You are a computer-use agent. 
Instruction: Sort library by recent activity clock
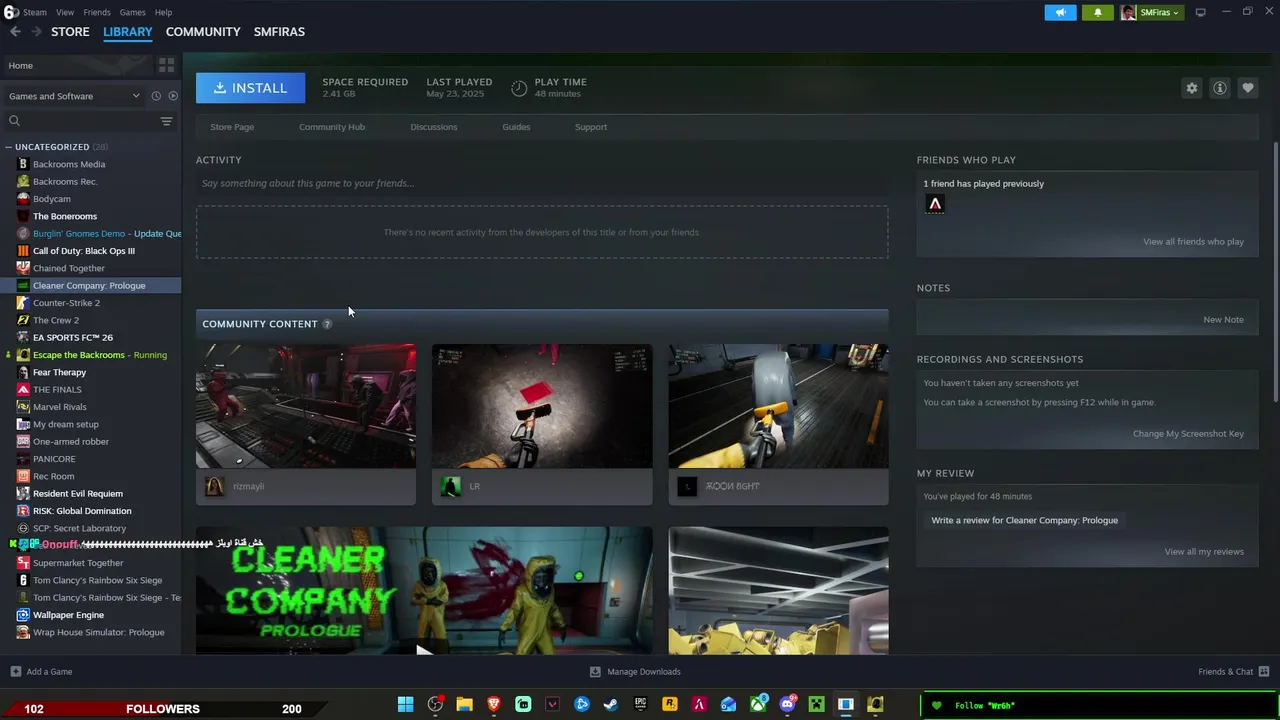156,96
